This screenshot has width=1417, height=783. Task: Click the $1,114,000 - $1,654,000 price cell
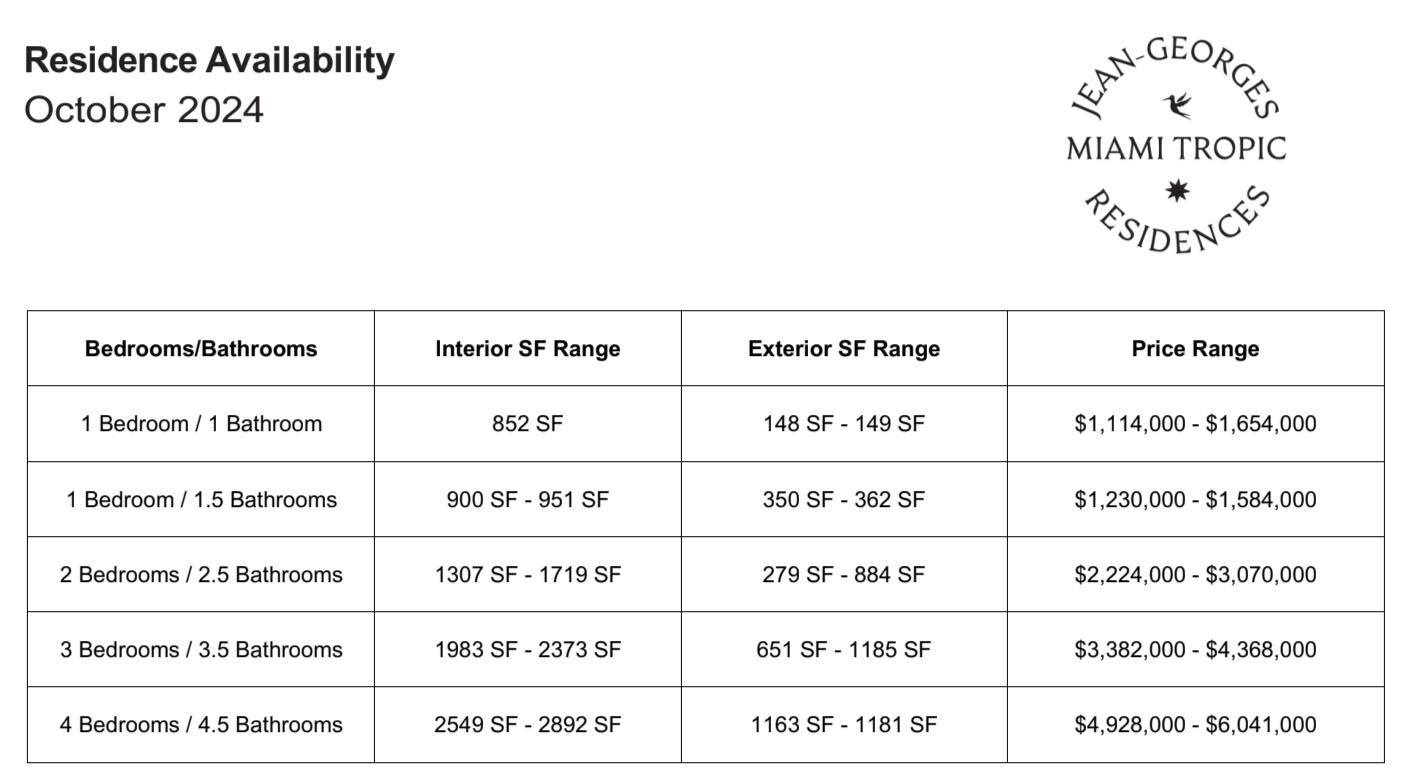click(1195, 424)
